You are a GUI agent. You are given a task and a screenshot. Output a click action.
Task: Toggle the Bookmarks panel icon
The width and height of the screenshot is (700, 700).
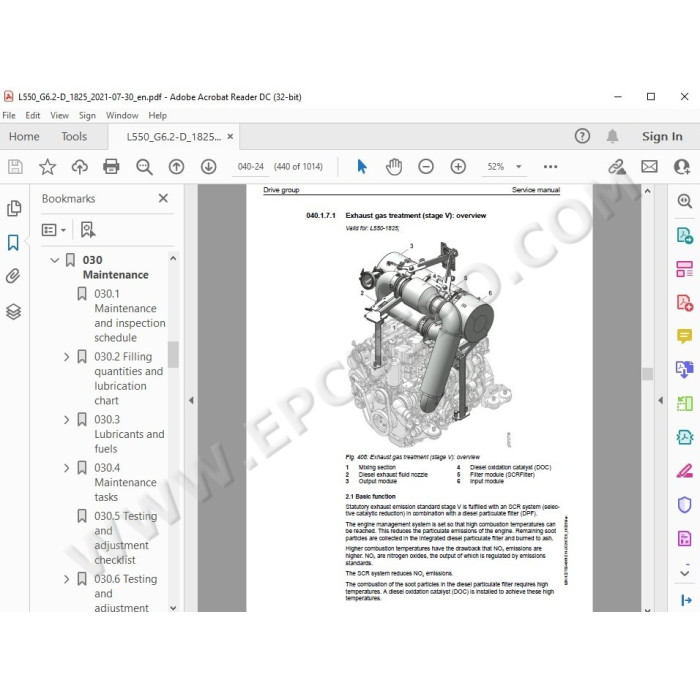[x=13, y=243]
